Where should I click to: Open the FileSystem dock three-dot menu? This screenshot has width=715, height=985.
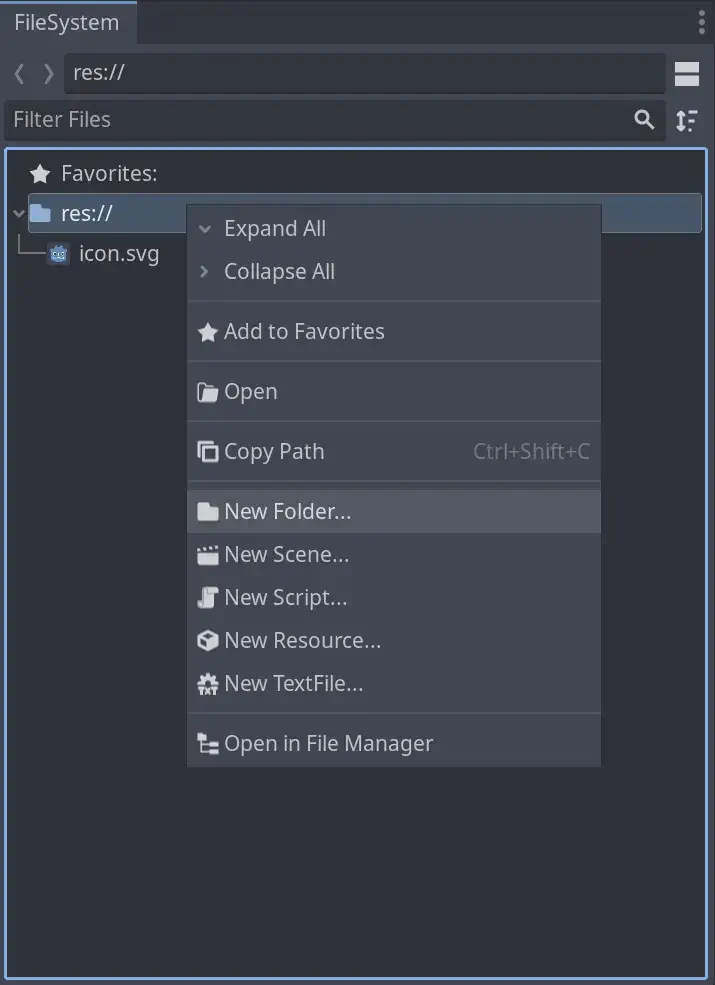coord(701,23)
